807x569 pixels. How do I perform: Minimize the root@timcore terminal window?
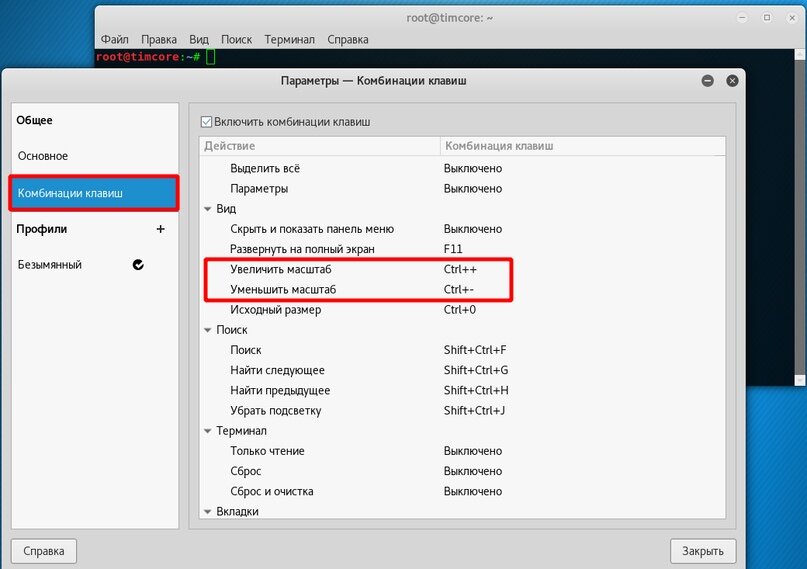(742, 17)
